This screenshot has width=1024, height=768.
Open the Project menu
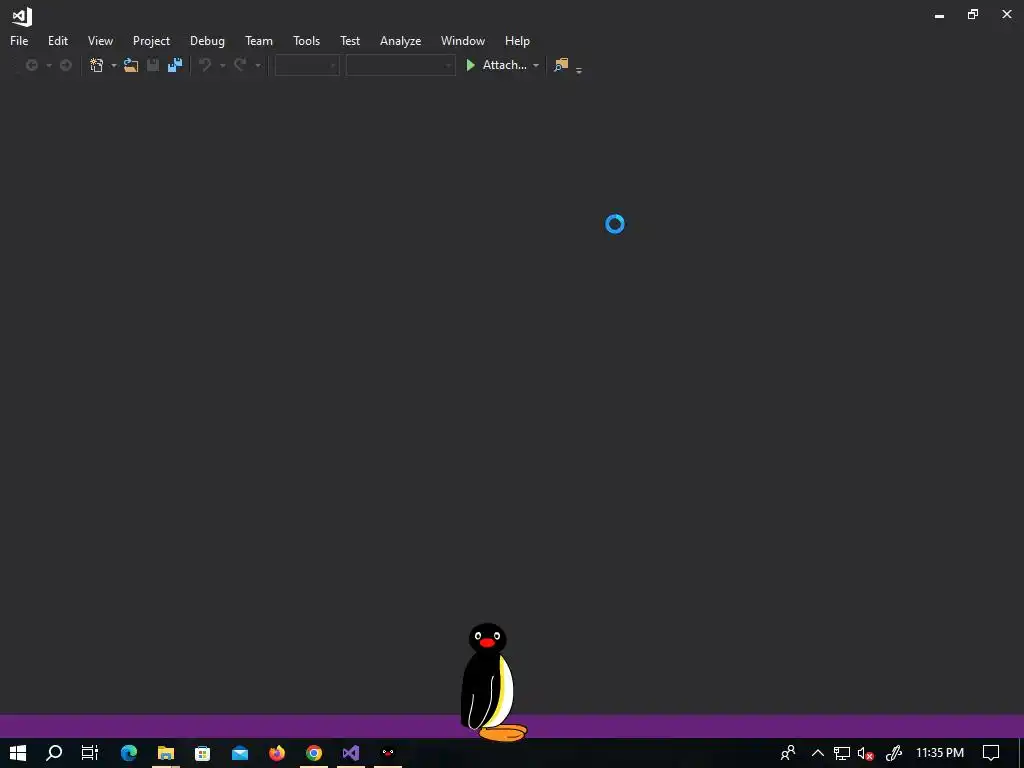pos(151,40)
